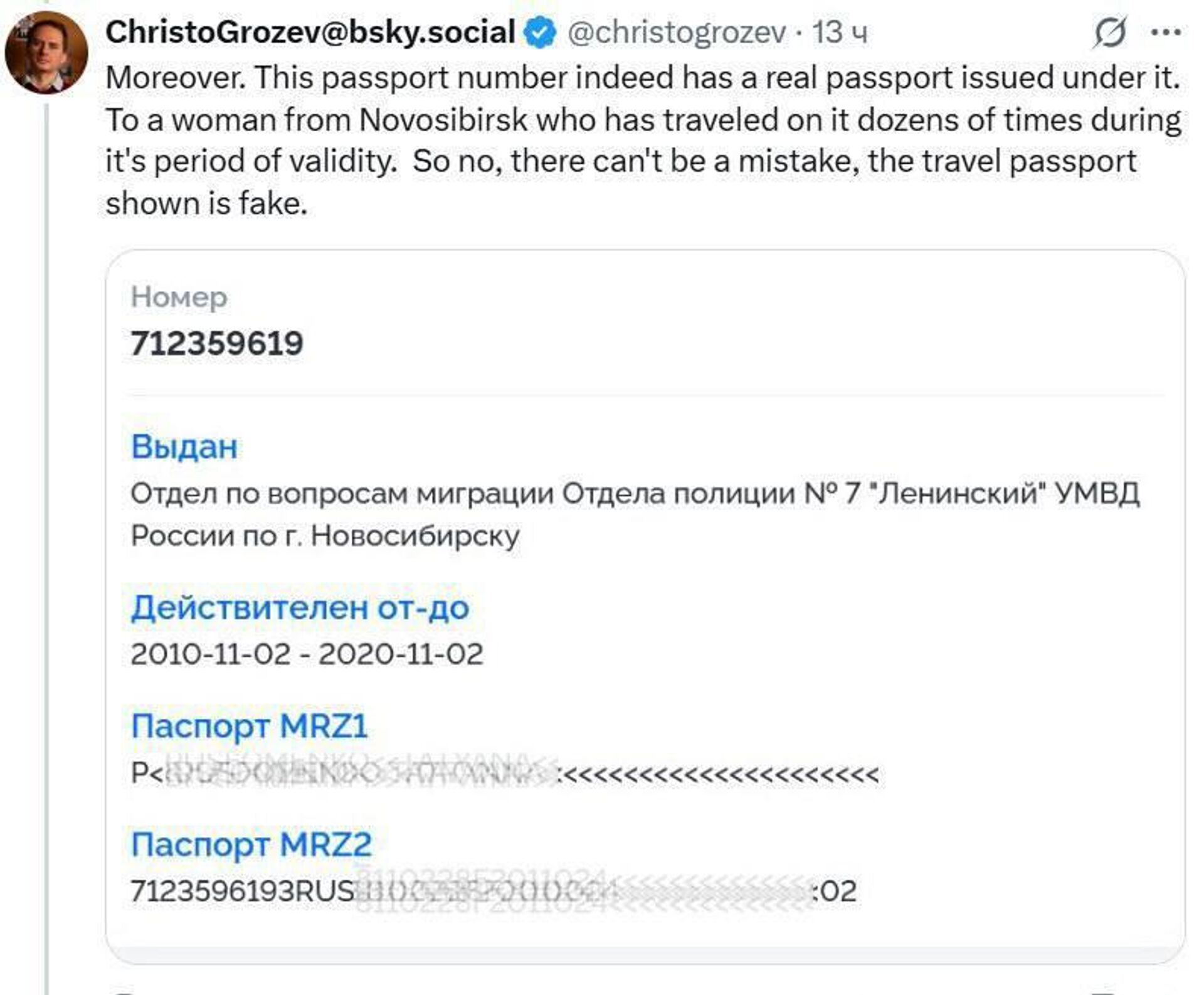Click the Novosibirsk issuing department text
The image size is (1204, 995).
click(x=633, y=514)
